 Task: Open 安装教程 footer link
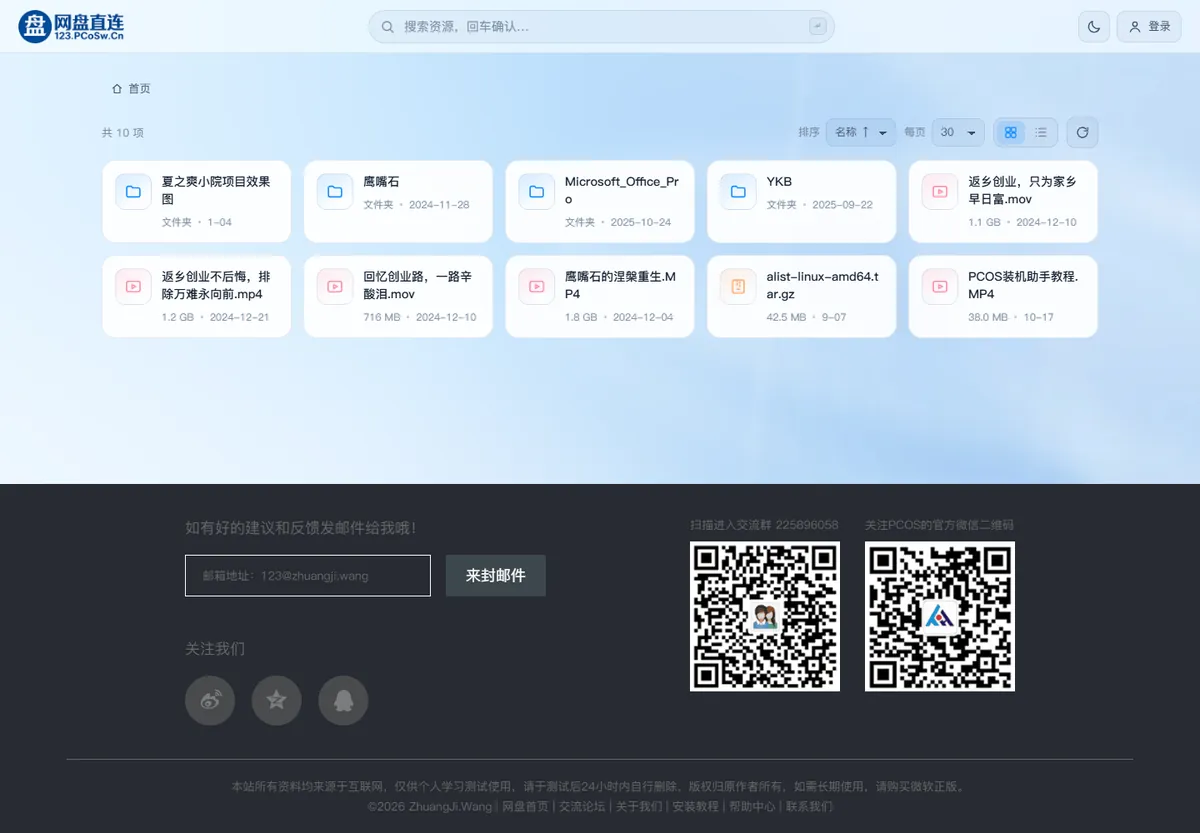click(x=695, y=806)
